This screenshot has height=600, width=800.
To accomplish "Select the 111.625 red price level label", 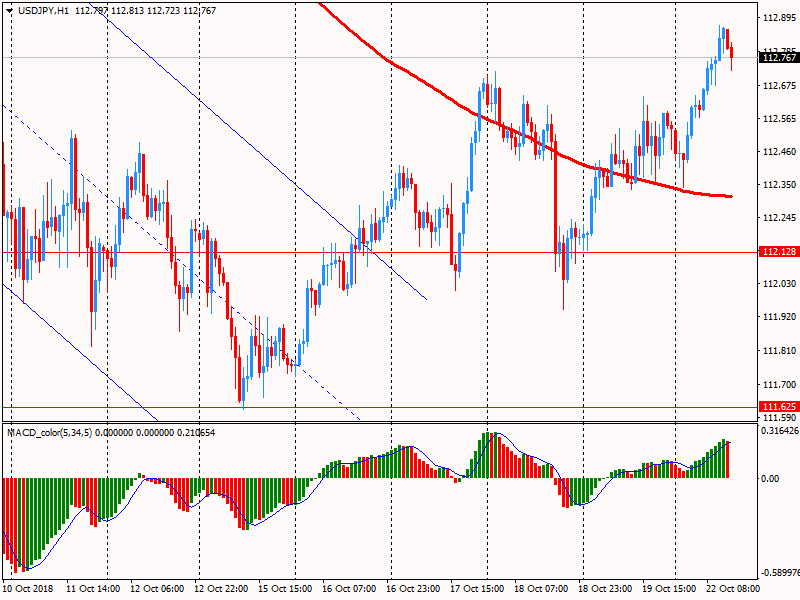I will pos(779,407).
